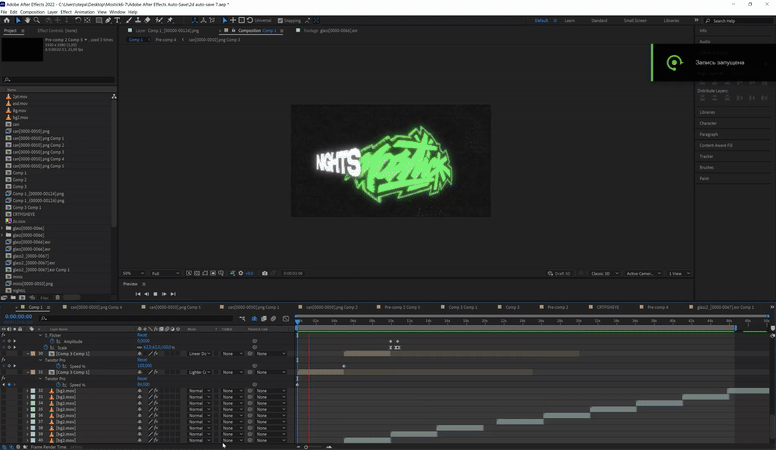The image size is (776, 450).
Task: Select the Rotation tool
Action: coord(78,20)
